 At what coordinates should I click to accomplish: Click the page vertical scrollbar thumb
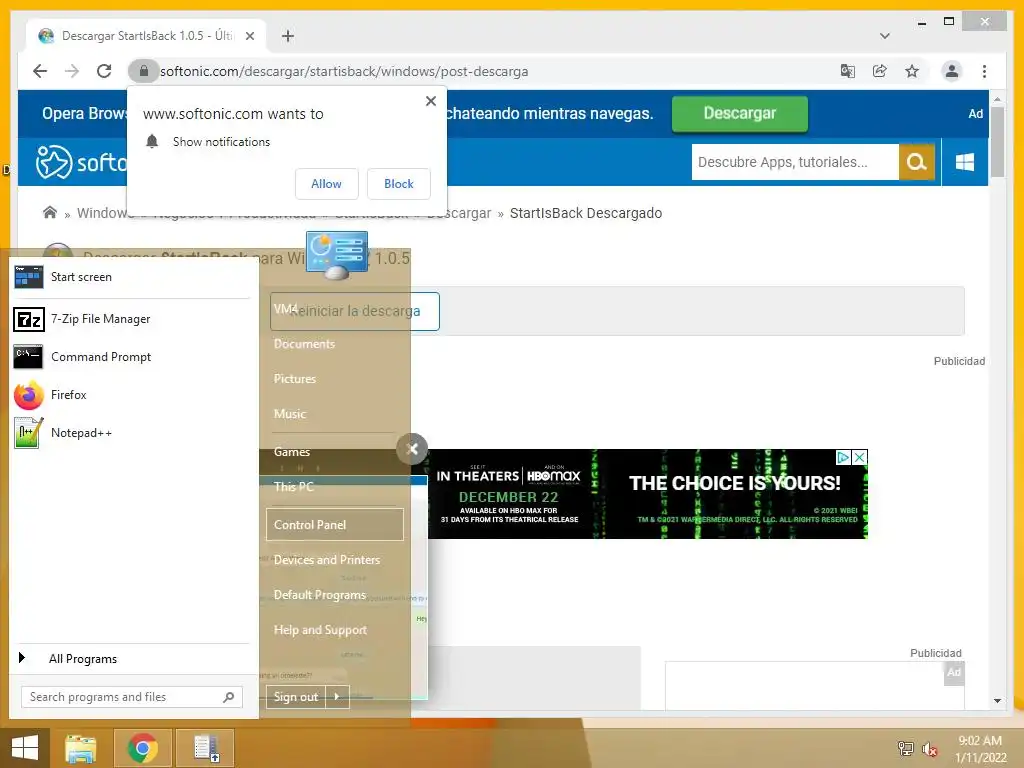click(997, 142)
